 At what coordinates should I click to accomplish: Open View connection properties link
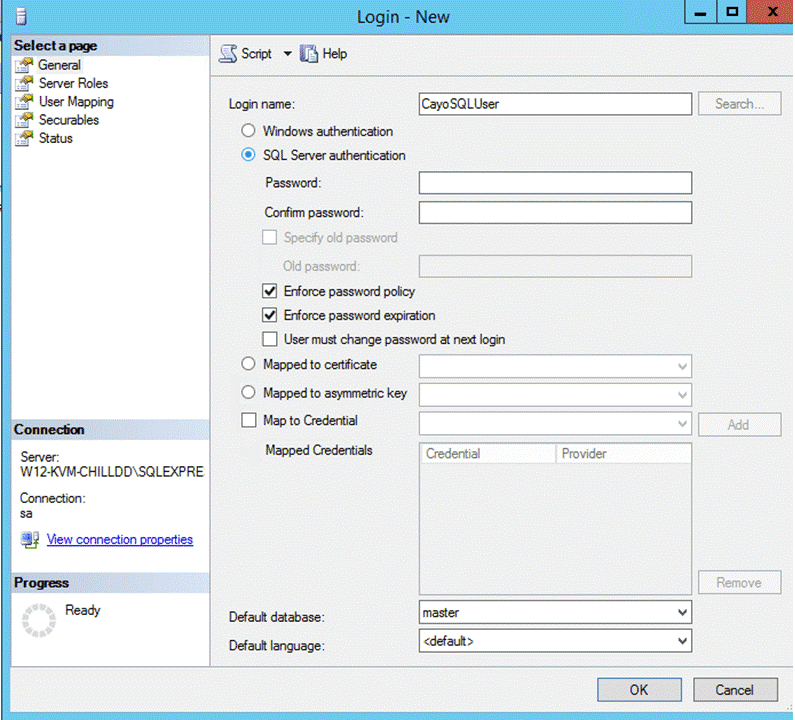coord(120,539)
